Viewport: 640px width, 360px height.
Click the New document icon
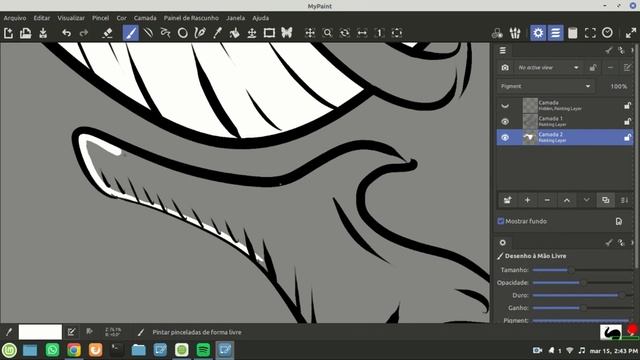pyautogui.click(x=9, y=33)
